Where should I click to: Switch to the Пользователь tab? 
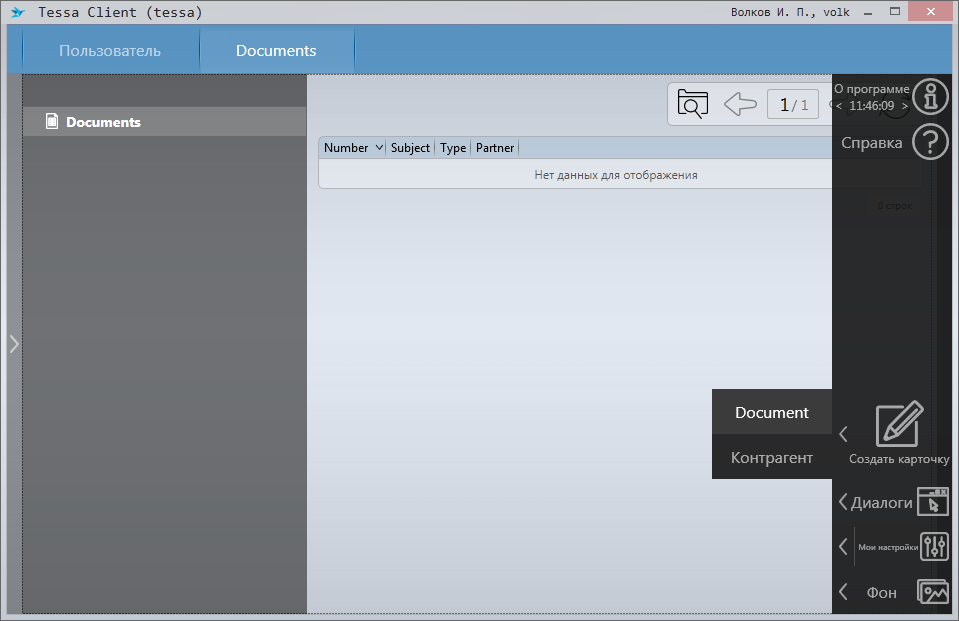110,51
